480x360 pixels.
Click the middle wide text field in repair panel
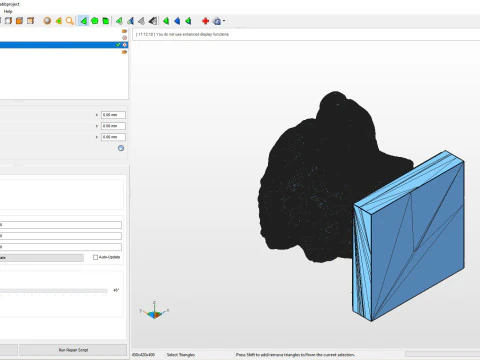tap(61, 236)
